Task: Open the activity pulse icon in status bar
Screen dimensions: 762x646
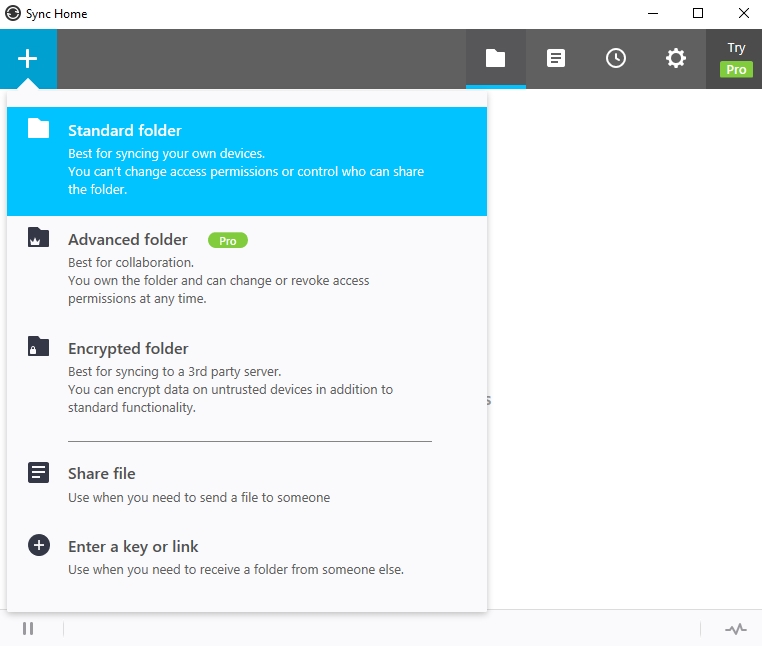Action: point(735,629)
